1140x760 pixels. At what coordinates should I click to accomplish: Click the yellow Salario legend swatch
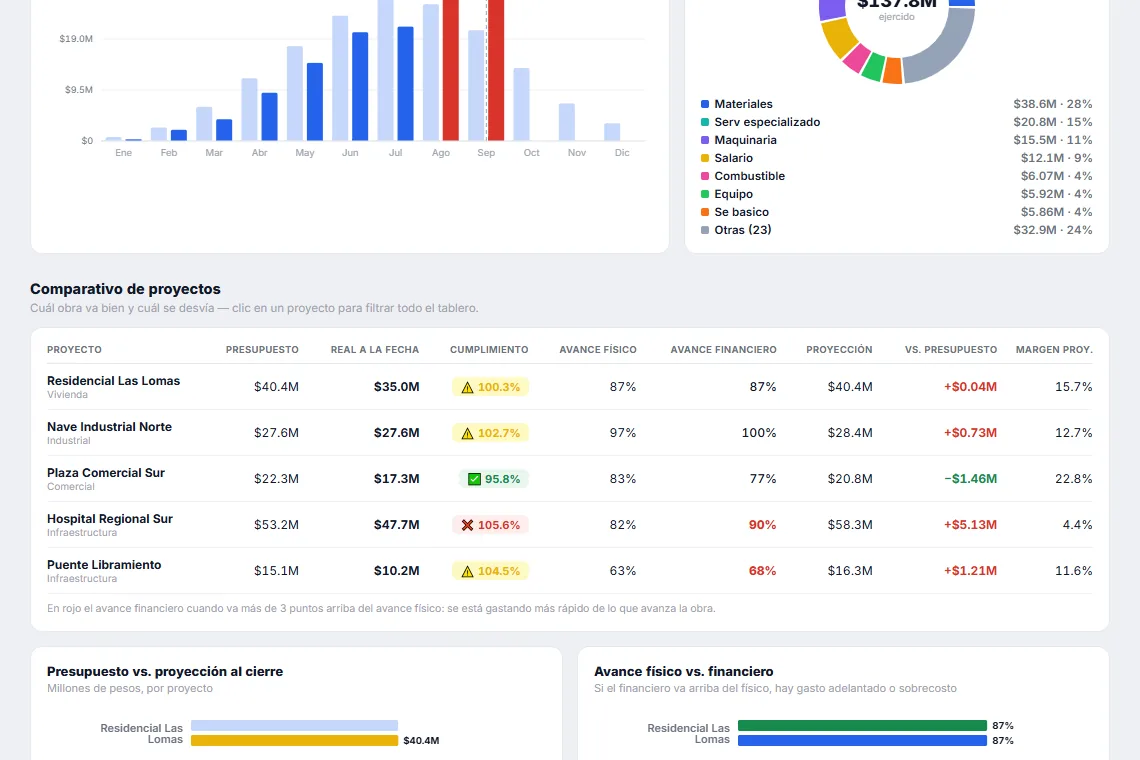(705, 158)
